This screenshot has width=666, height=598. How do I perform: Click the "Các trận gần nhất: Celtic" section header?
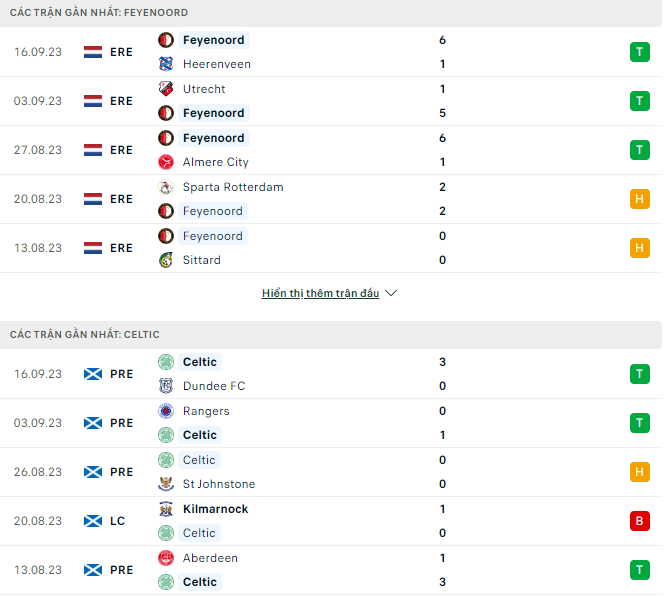point(85,334)
